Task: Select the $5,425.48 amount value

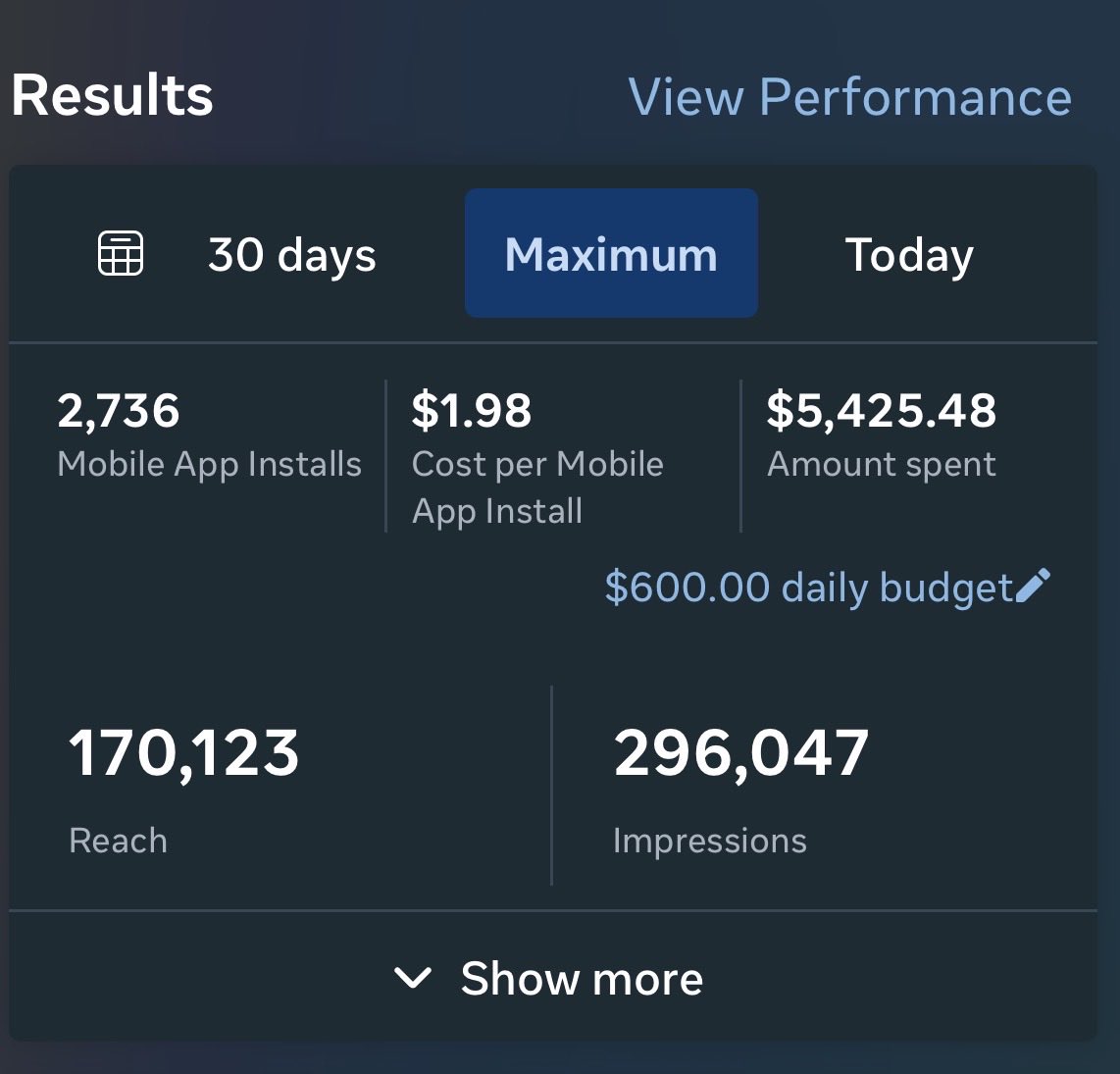Action: click(882, 411)
